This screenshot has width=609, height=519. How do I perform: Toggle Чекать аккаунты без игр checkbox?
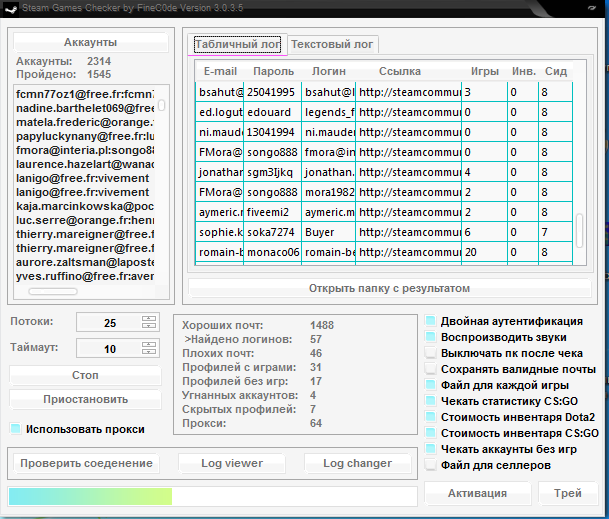pos(430,449)
